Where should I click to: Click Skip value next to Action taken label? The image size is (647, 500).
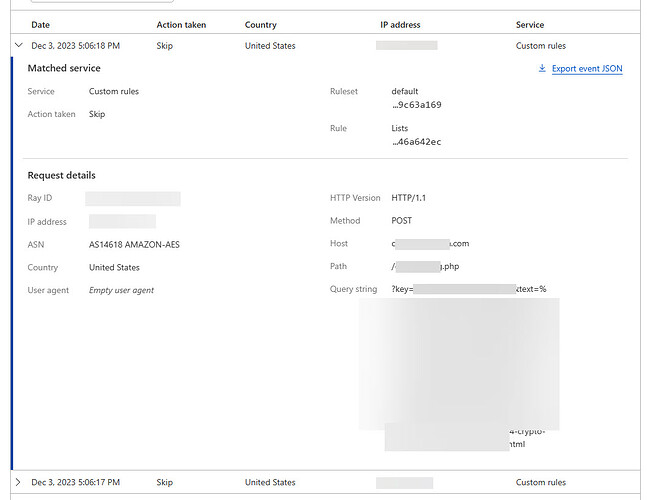tap(97, 114)
